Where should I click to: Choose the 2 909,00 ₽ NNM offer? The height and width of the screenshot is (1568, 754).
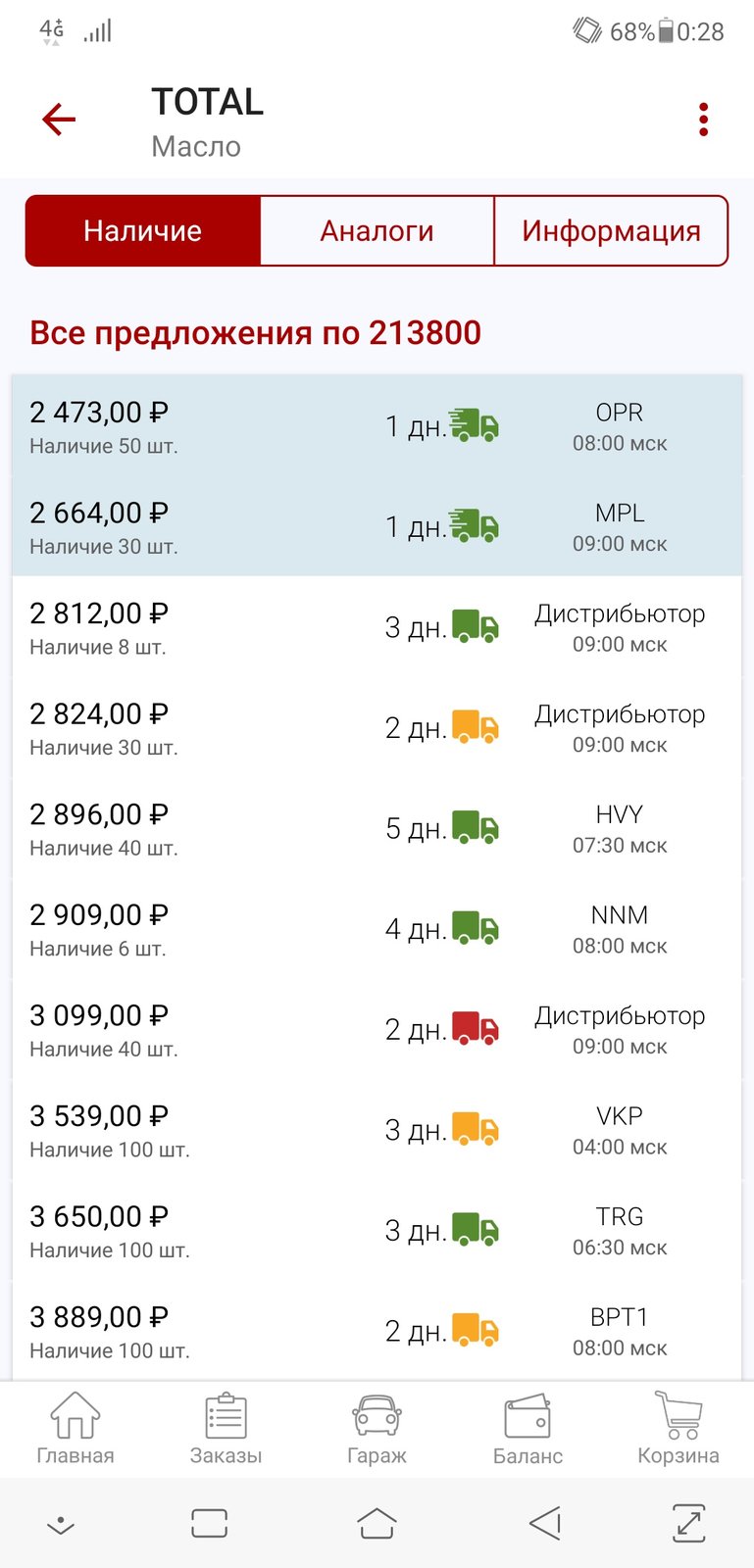[377, 929]
